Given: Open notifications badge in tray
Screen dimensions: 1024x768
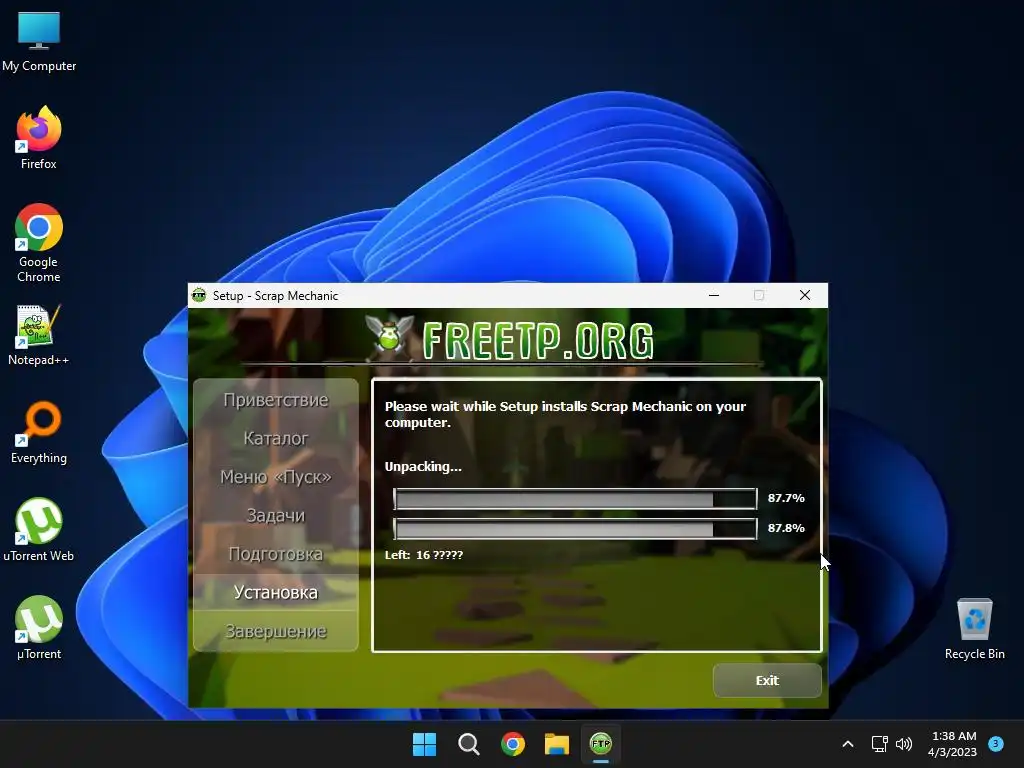Looking at the screenshot, I should pos(996,743).
